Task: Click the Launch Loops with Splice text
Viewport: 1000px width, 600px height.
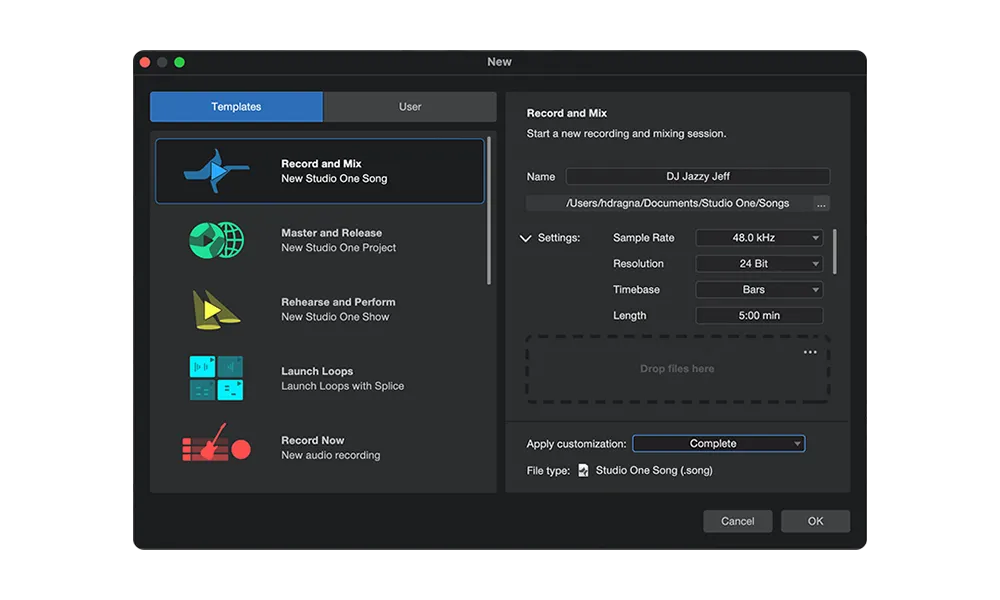Action: coord(342,386)
